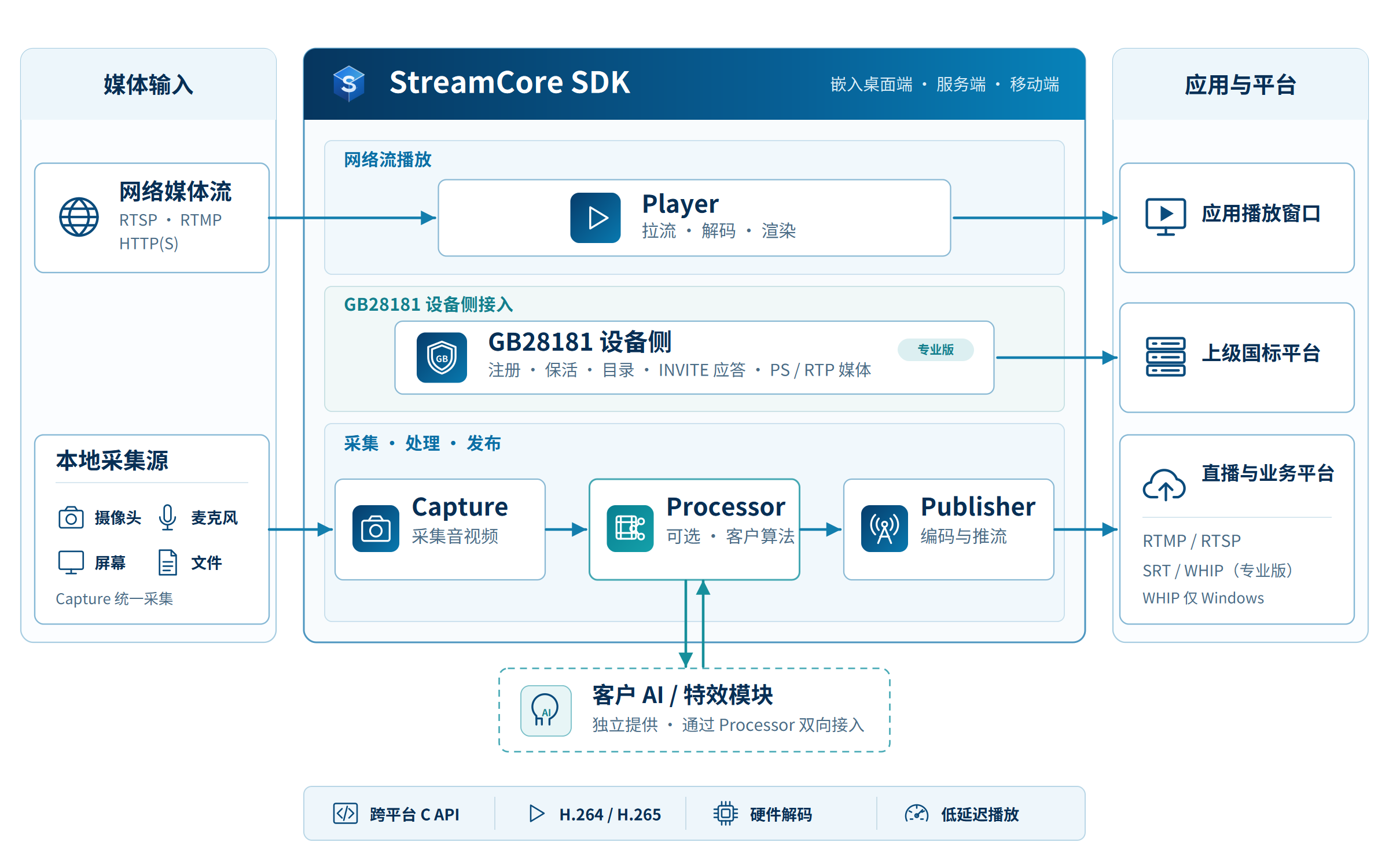The height and width of the screenshot is (868, 1389).
Task: Click the 麦克风 label
Action: coord(215,517)
